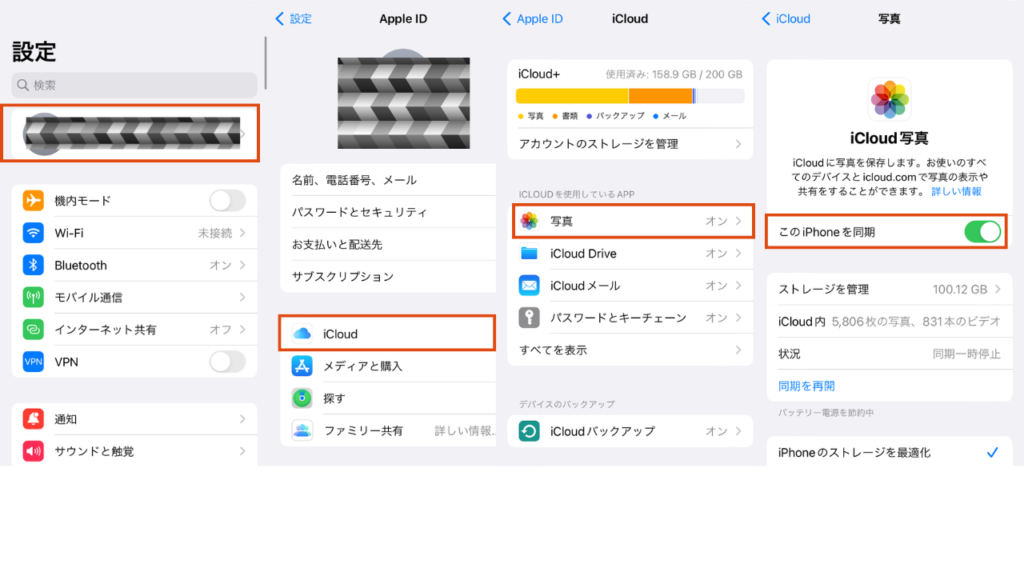Open the パスワードとキーチェーン row label
Viewport: 1024px width, 576px height.
point(618,317)
